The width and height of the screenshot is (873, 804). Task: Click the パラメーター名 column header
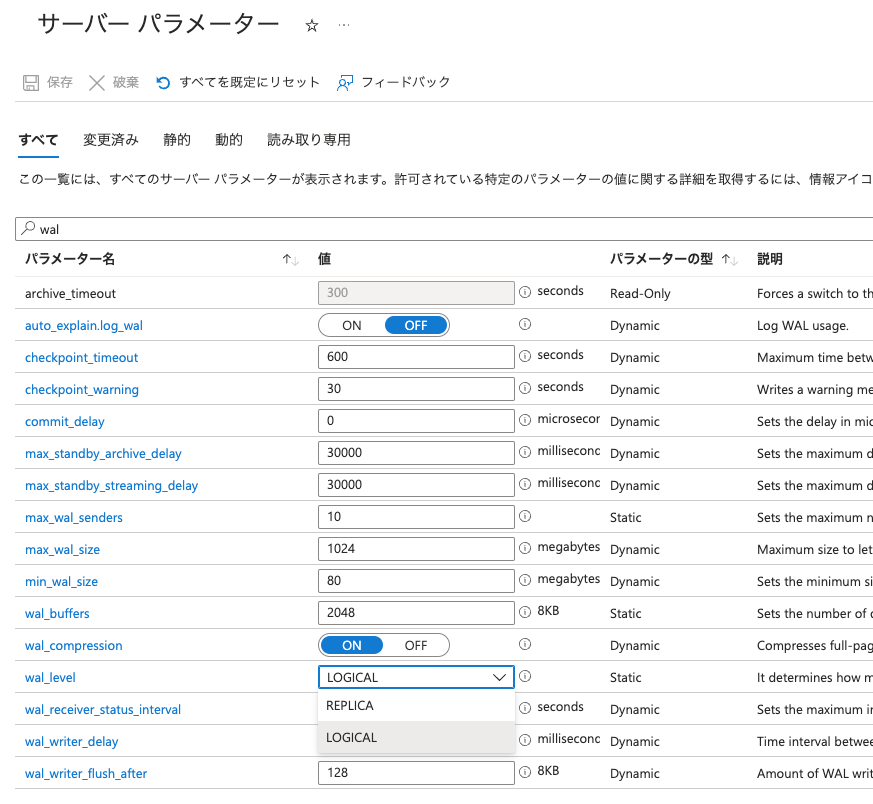pyautogui.click(x=70, y=259)
